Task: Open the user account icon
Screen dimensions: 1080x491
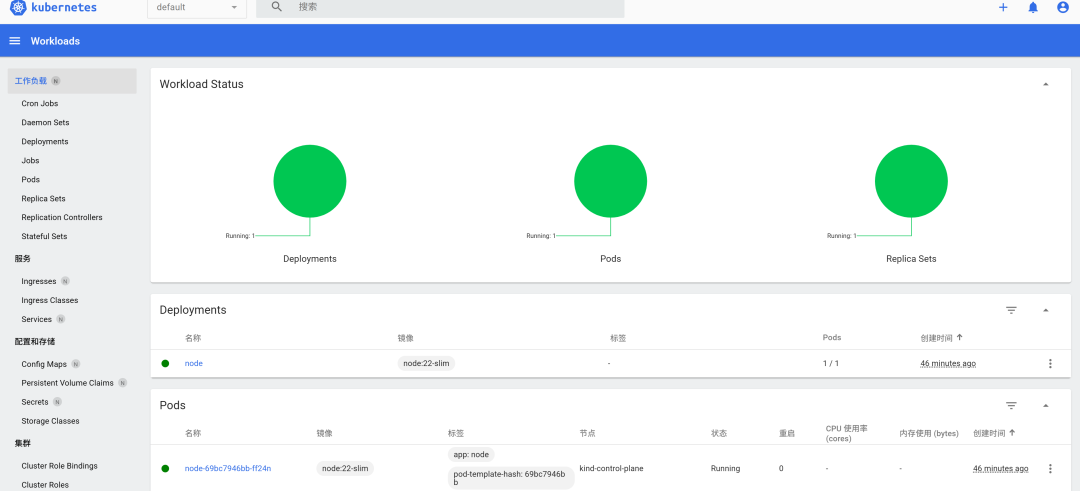Action: [x=1063, y=8]
